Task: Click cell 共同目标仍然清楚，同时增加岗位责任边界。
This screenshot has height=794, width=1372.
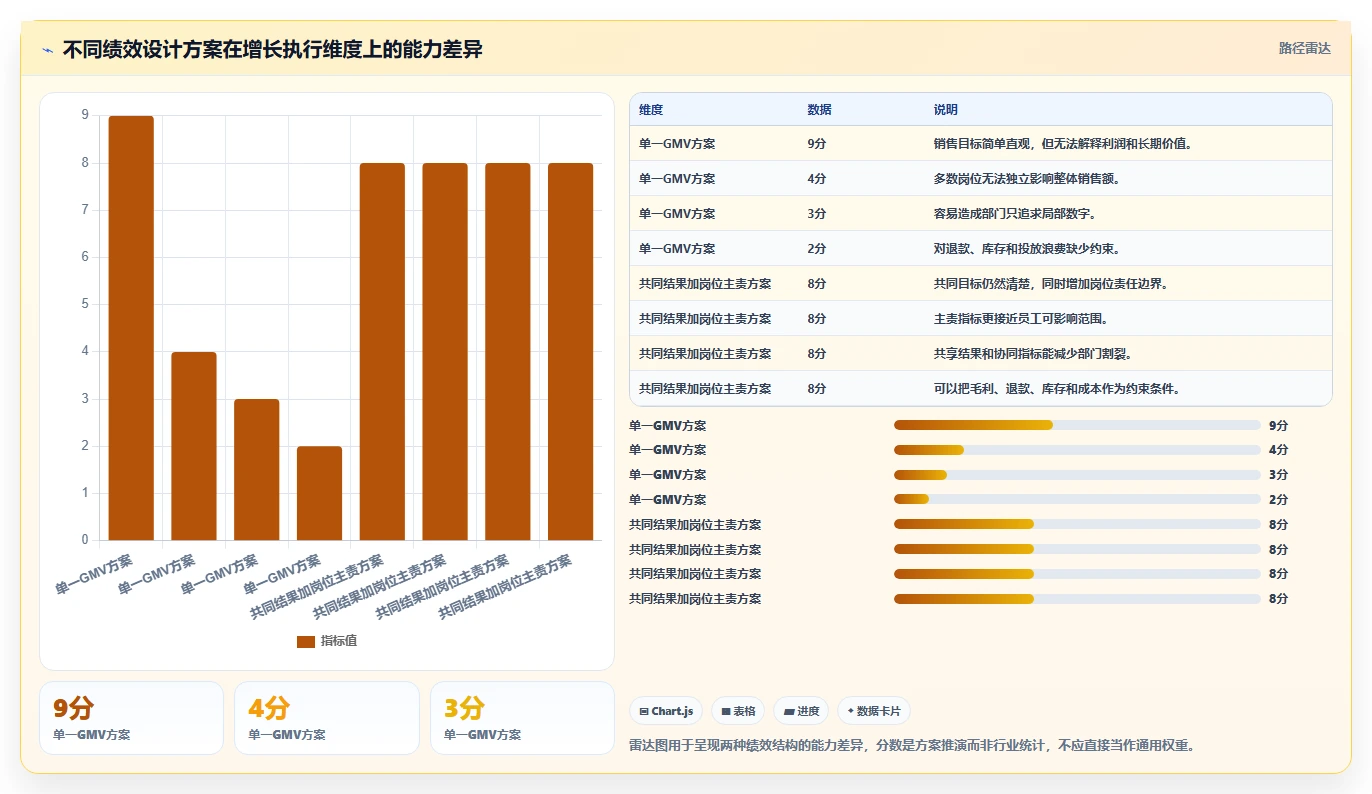Action: [x=1051, y=284]
